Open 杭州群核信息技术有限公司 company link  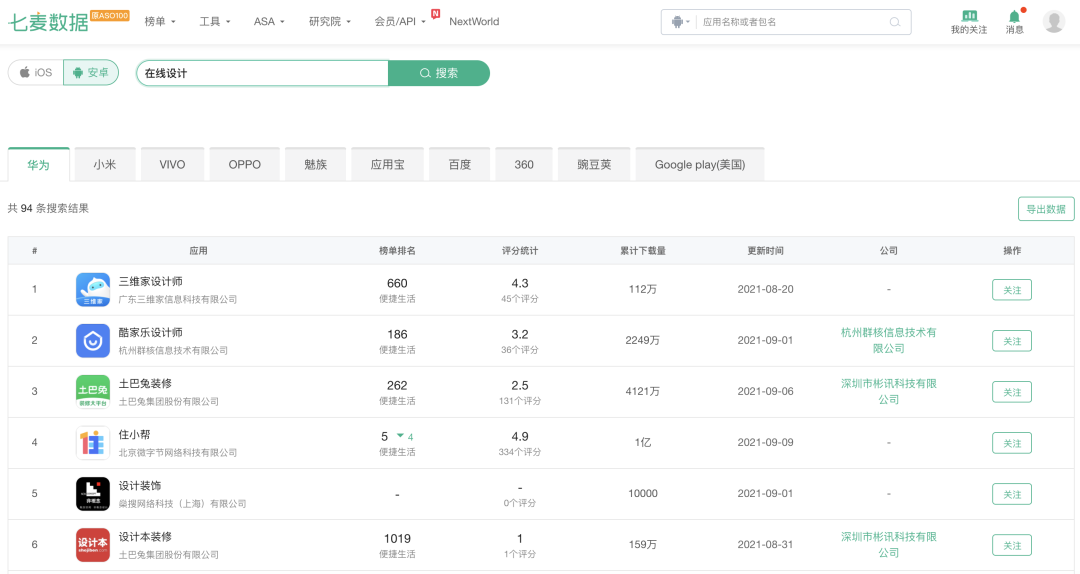click(x=889, y=340)
